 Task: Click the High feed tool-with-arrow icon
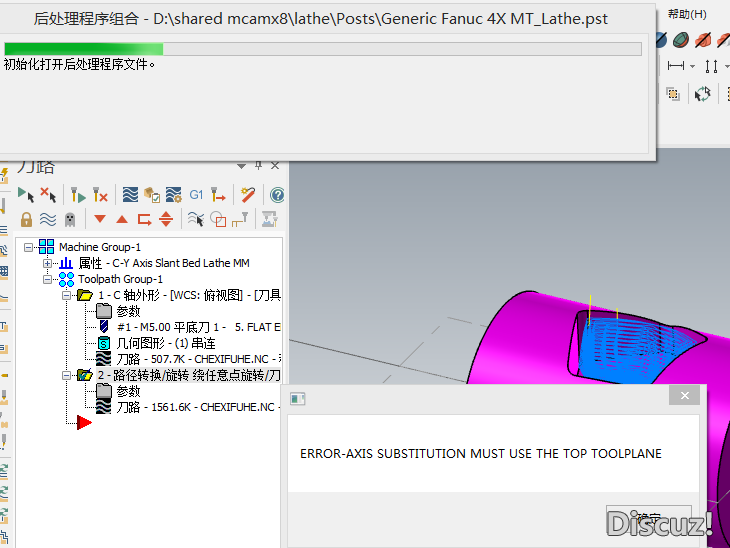[218, 195]
